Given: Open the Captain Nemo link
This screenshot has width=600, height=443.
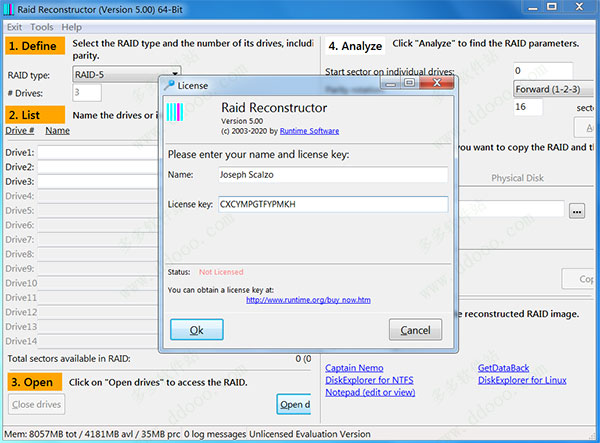Looking at the screenshot, I should [x=354, y=368].
